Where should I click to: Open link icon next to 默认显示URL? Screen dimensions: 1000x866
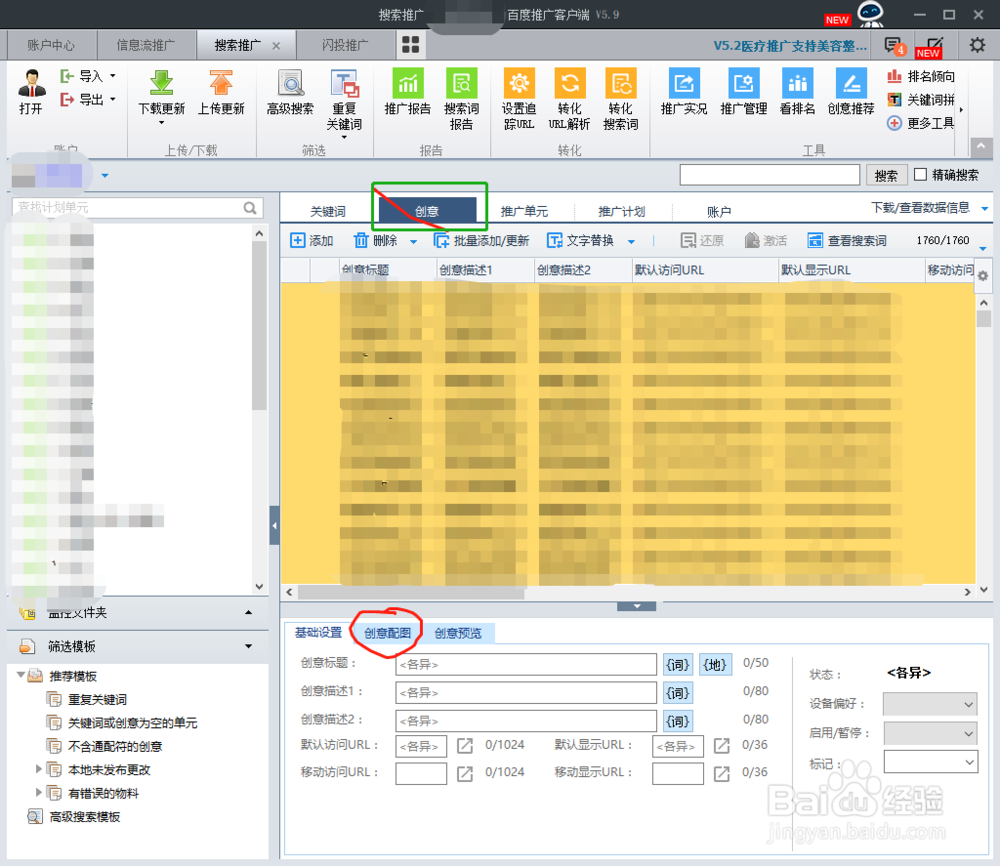point(721,745)
